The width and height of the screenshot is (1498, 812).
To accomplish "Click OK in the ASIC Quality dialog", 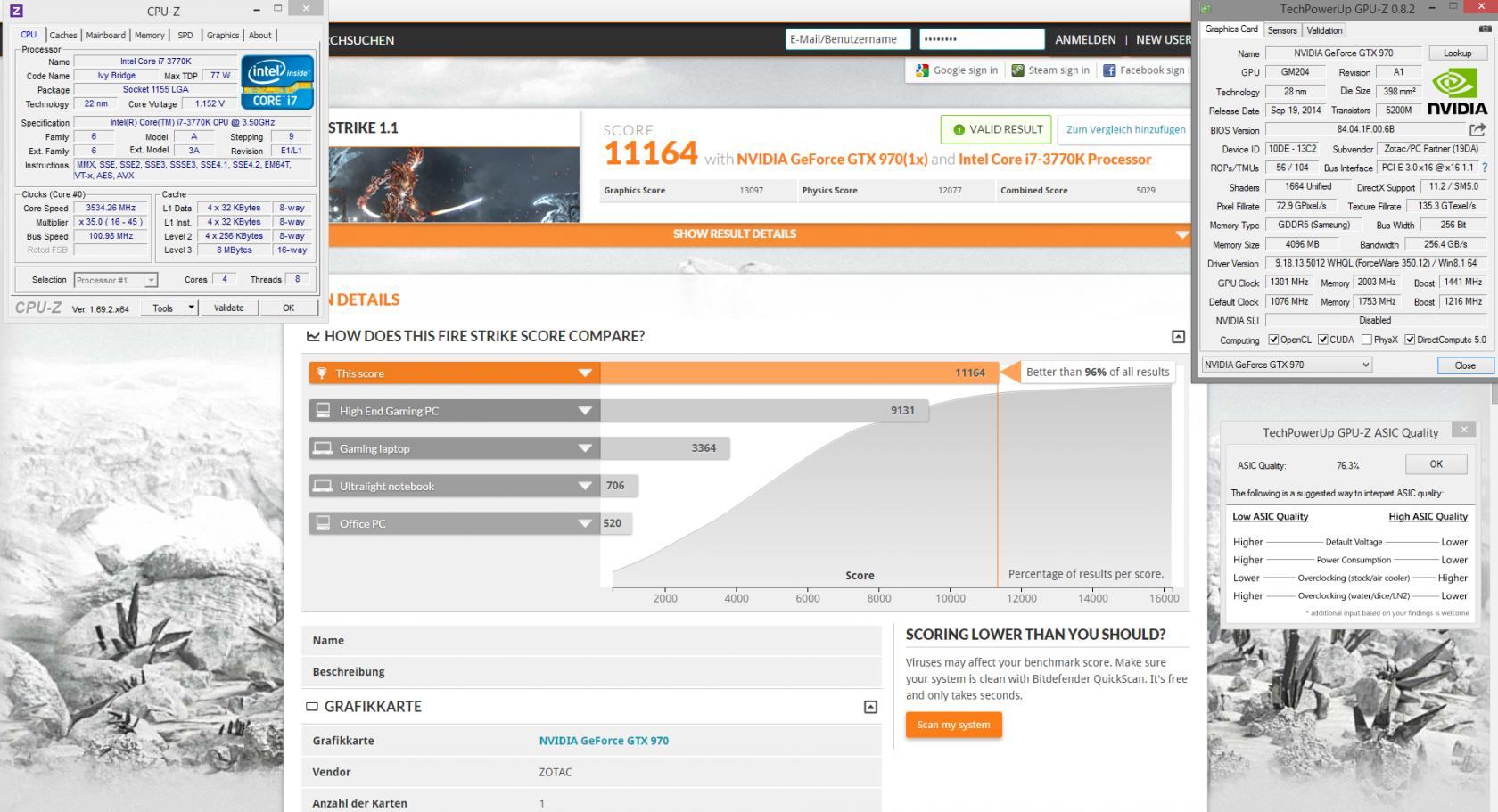I will click(1436, 464).
